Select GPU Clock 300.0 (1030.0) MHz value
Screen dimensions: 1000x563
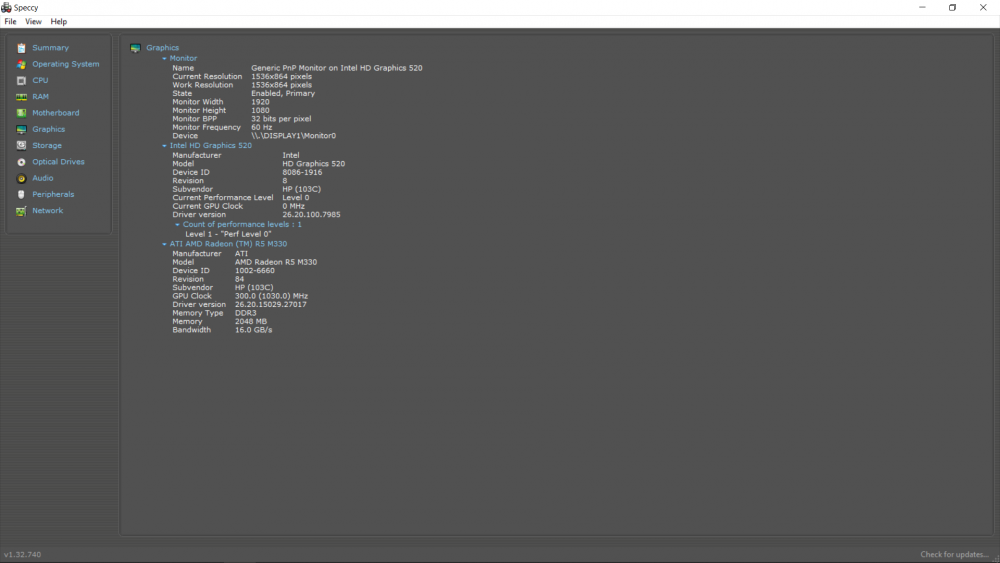[271, 296]
